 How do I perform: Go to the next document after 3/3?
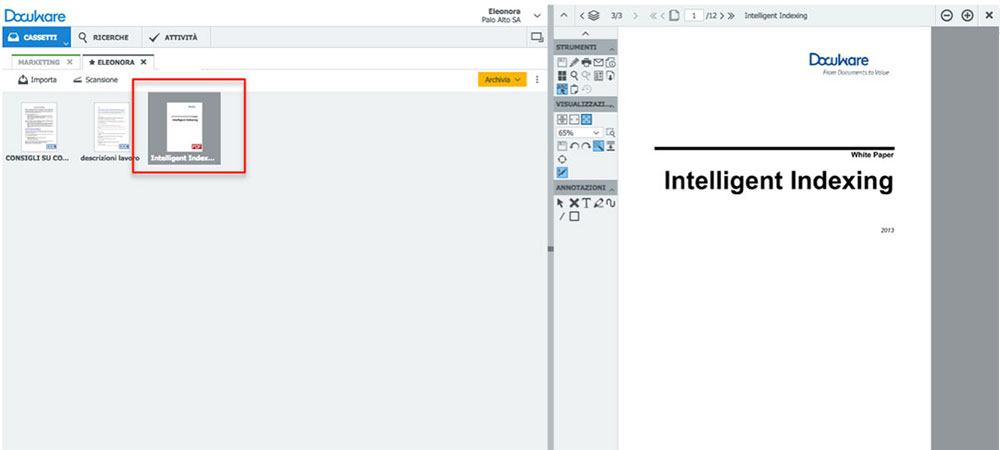point(635,15)
